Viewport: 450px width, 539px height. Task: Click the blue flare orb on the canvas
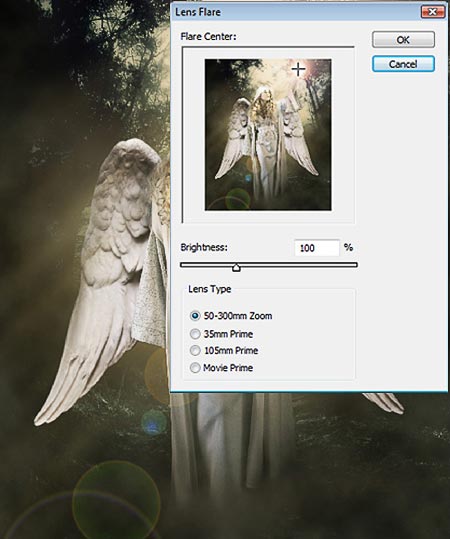click(154, 422)
